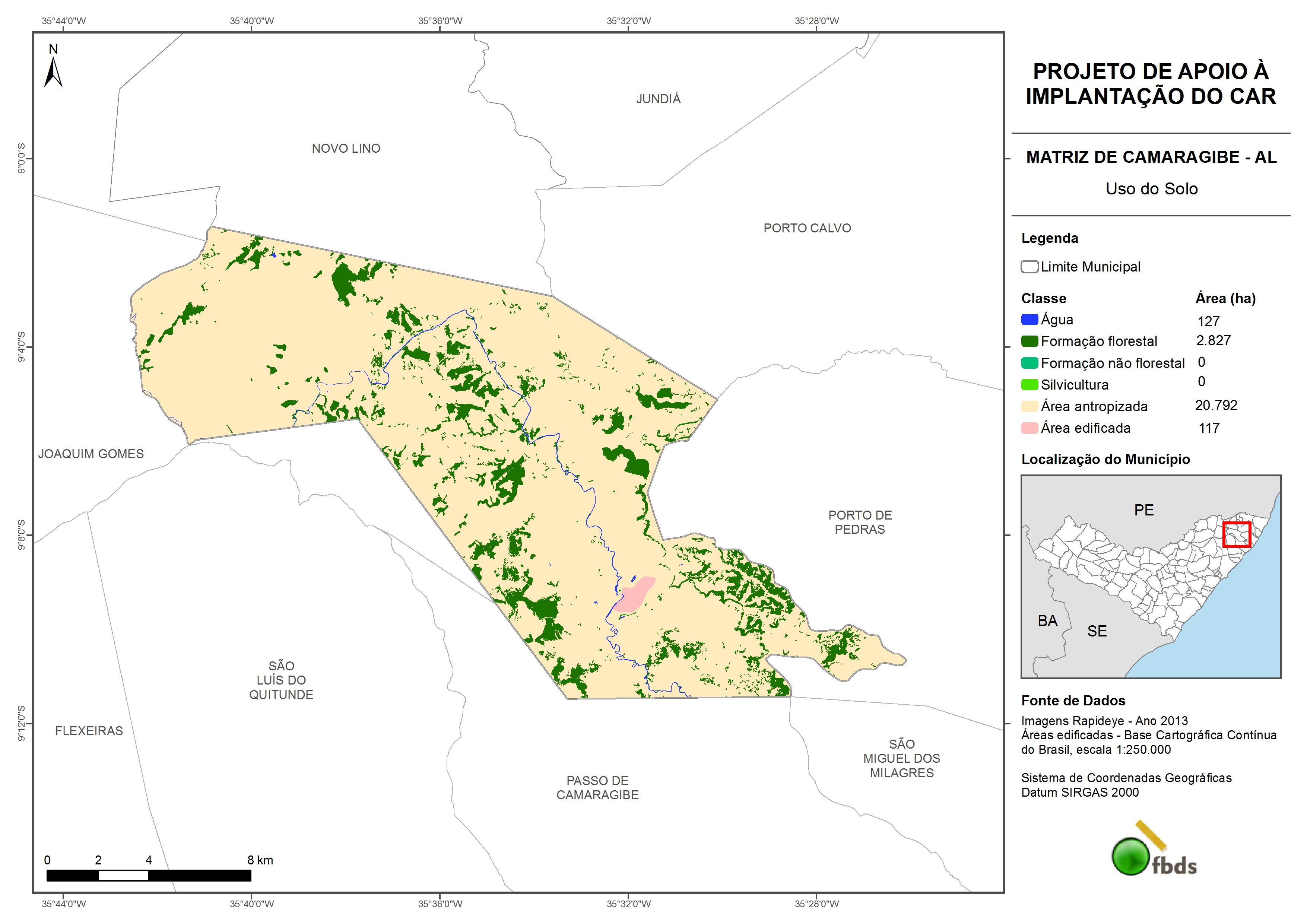This screenshot has width=1307, height=924.
Task: Click the black-and-white scale bar
Action: coord(149,875)
